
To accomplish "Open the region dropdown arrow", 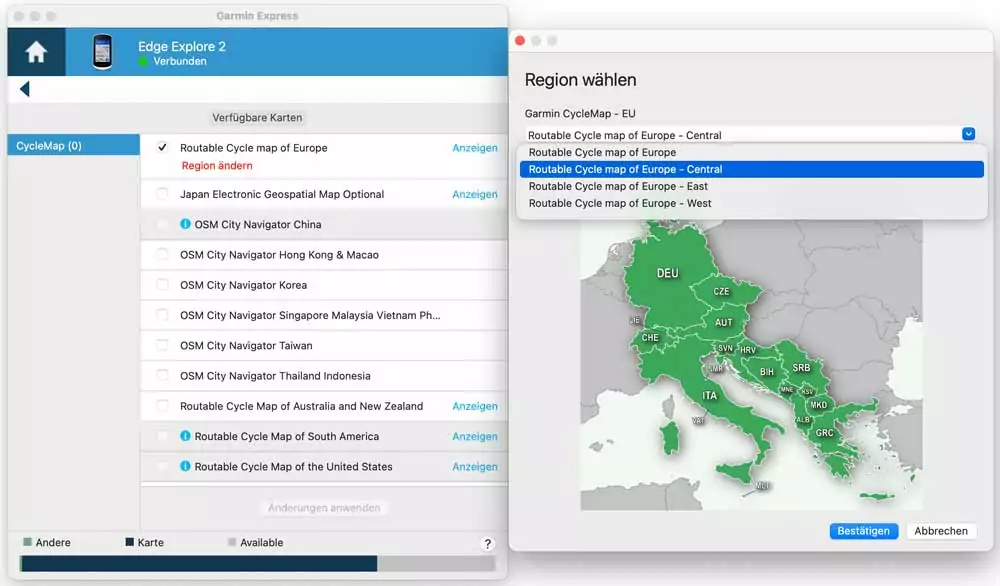I will 968,134.
